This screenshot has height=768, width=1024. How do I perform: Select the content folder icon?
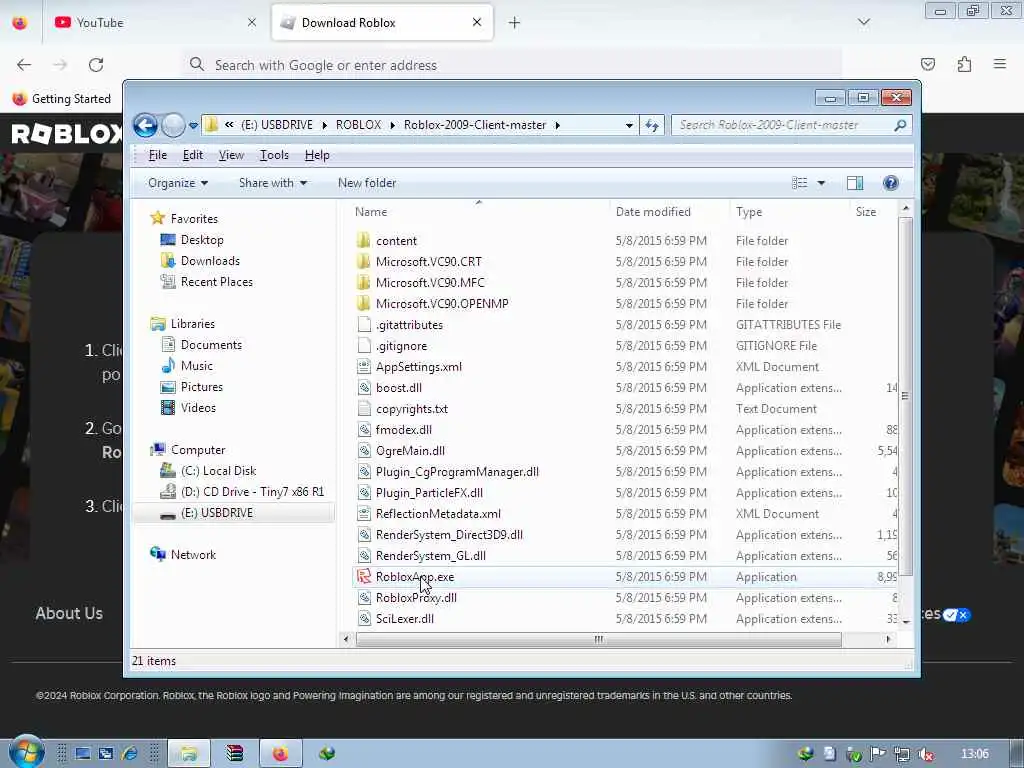click(x=364, y=240)
